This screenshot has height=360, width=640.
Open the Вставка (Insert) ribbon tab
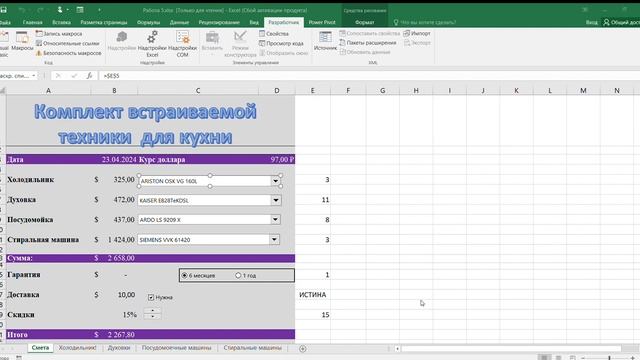point(61,22)
